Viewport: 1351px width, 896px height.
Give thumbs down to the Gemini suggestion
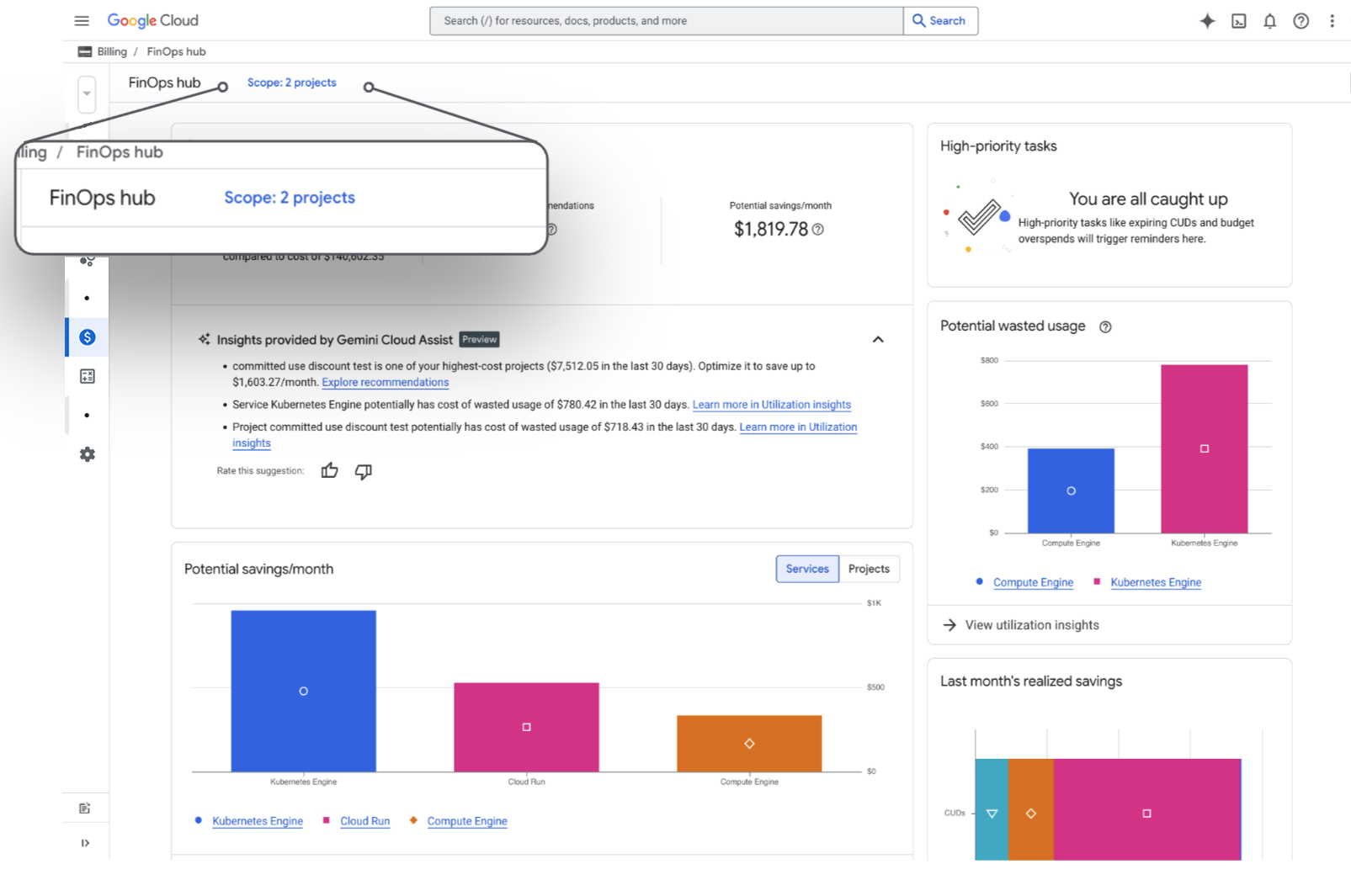click(x=364, y=471)
